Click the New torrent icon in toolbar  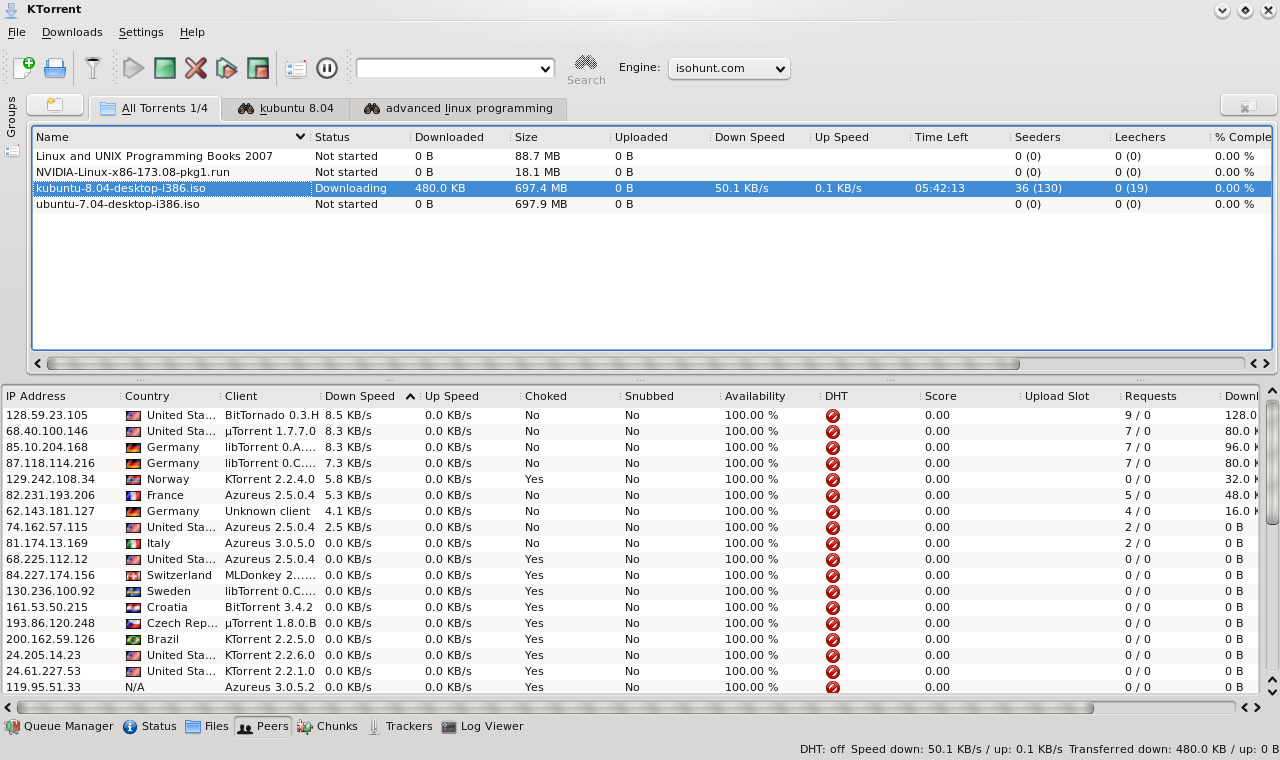click(24, 68)
